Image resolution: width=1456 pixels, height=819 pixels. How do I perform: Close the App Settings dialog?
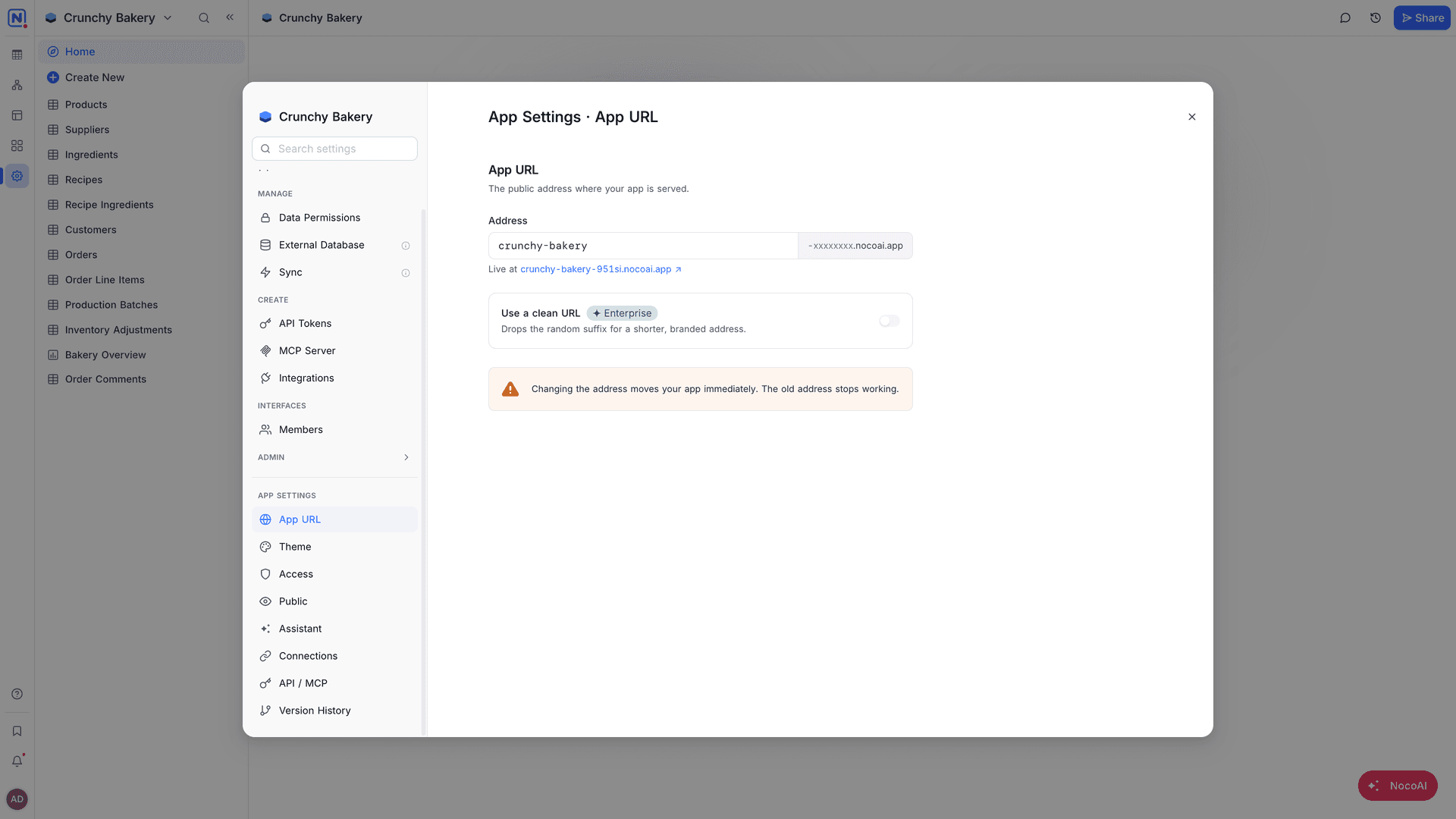click(1192, 117)
